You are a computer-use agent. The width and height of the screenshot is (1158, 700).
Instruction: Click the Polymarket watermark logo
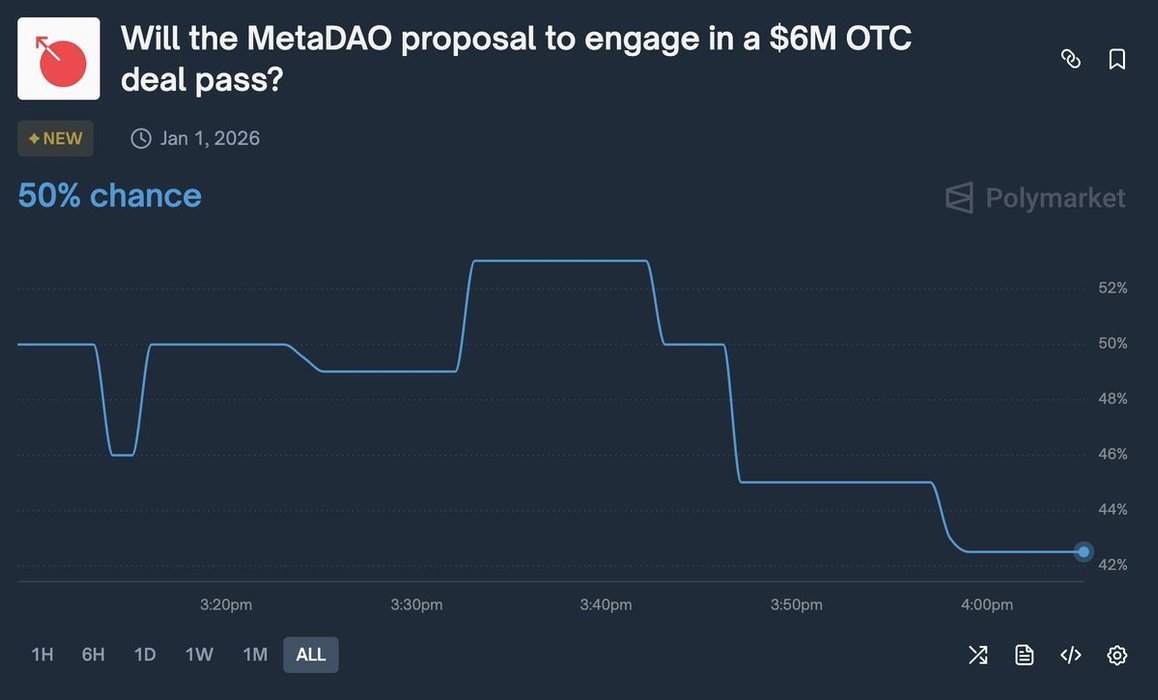1035,198
